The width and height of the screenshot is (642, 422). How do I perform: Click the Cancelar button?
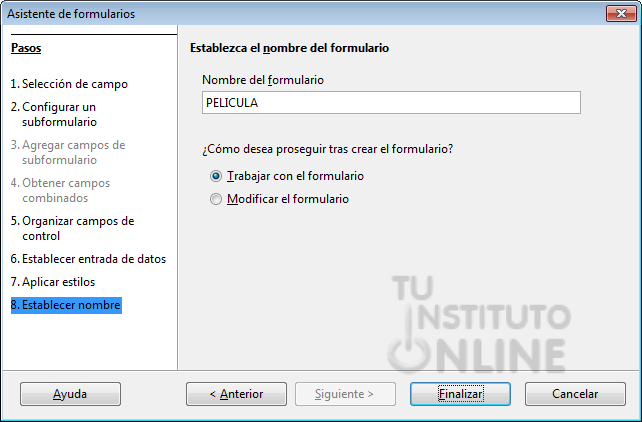click(575, 394)
